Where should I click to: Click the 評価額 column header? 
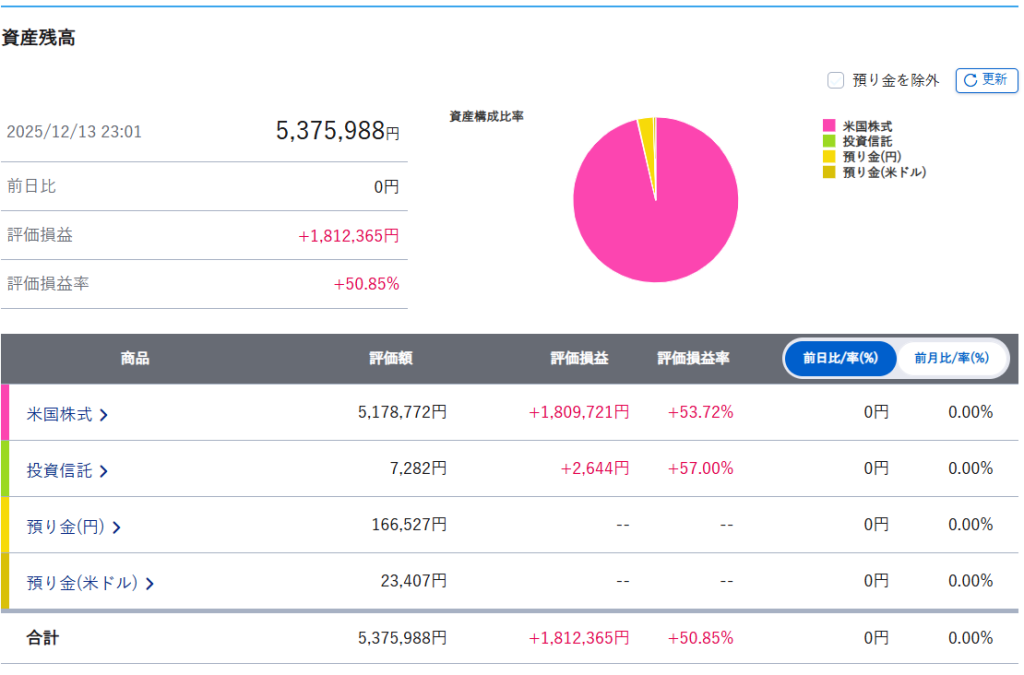pos(385,358)
